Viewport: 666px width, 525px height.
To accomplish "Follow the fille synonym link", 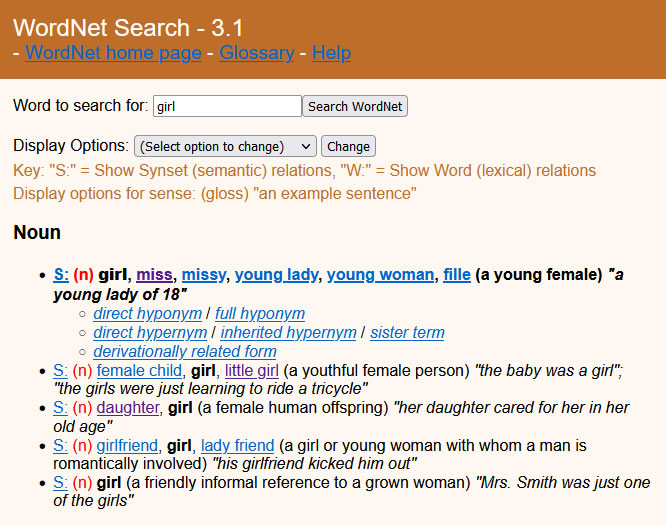I will point(457,275).
